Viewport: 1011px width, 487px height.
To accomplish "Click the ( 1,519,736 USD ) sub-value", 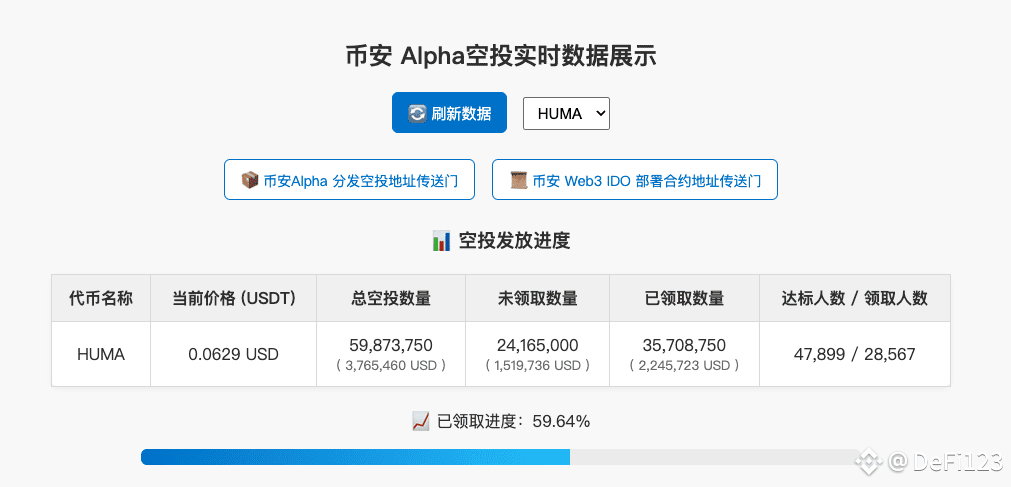I will pyautogui.click(x=537, y=365).
